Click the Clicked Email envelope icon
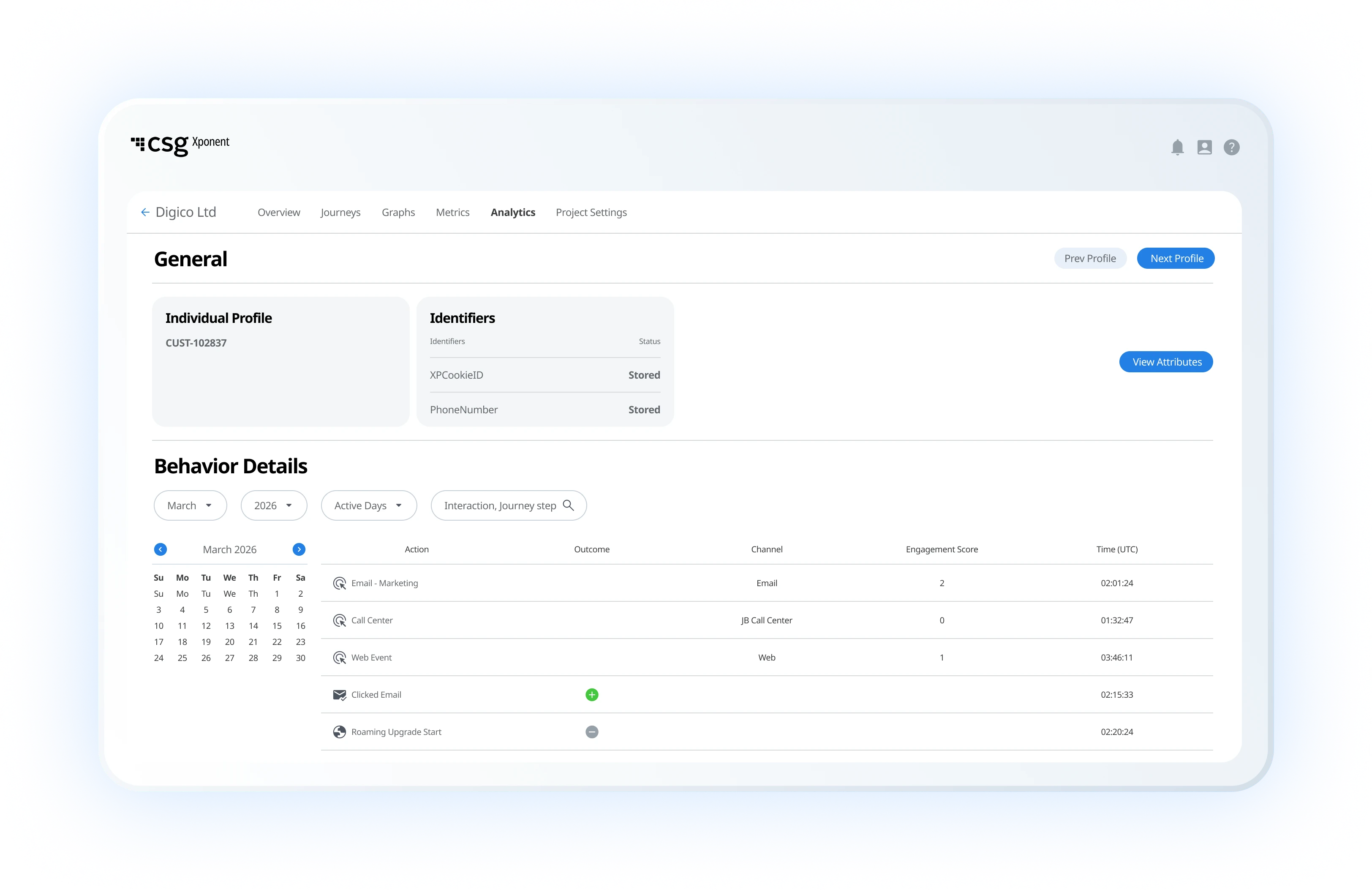Screen dimensions: 1372x890 340,694
